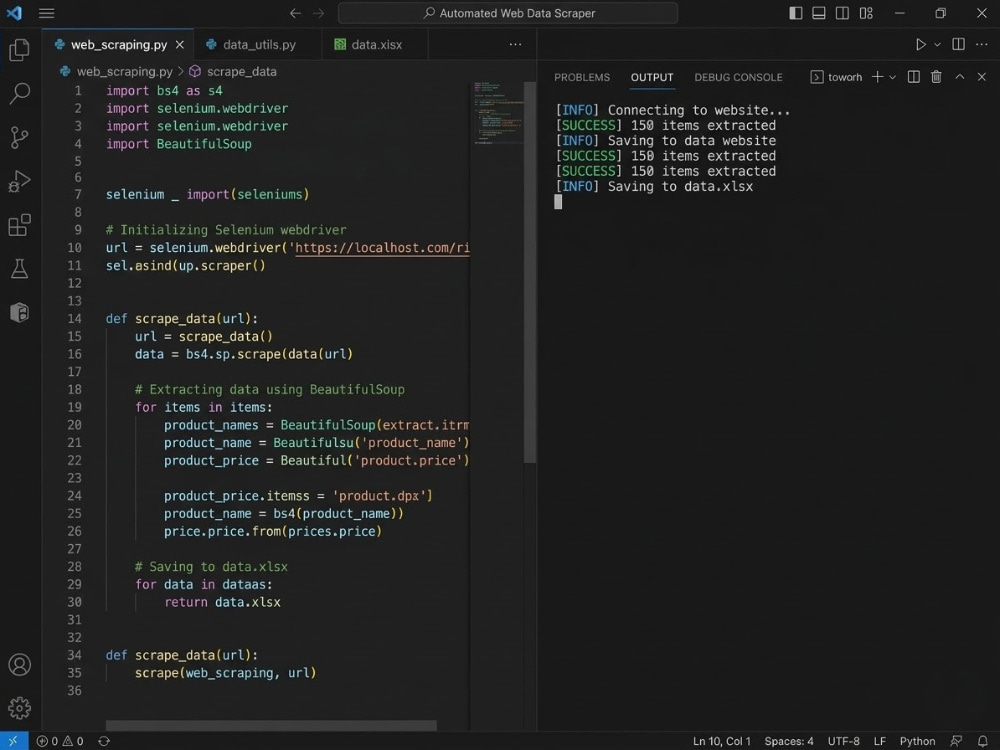
Task: Open the remote window status indicator
Action: 13,740
